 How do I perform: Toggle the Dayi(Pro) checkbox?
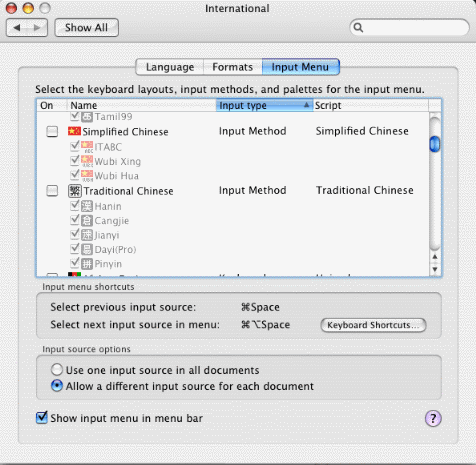75,248
